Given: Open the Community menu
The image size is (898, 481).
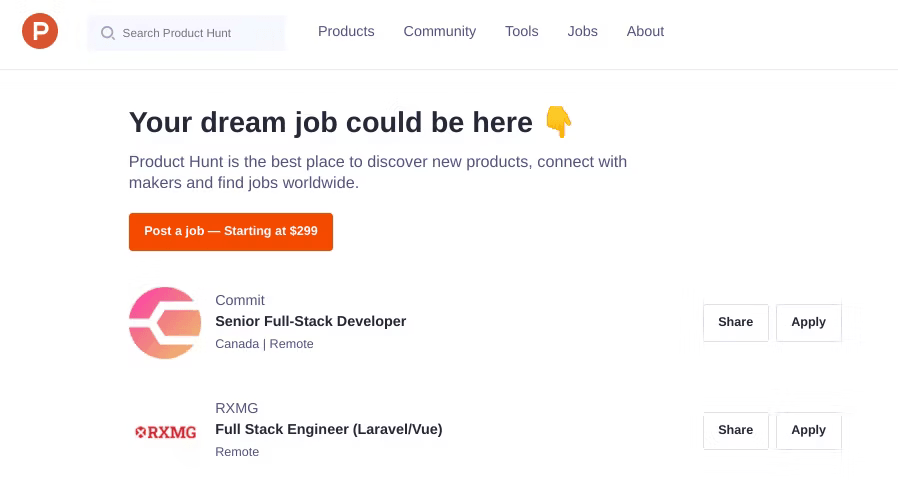Looking at the screenshot, I should click(x=439, y=31).
